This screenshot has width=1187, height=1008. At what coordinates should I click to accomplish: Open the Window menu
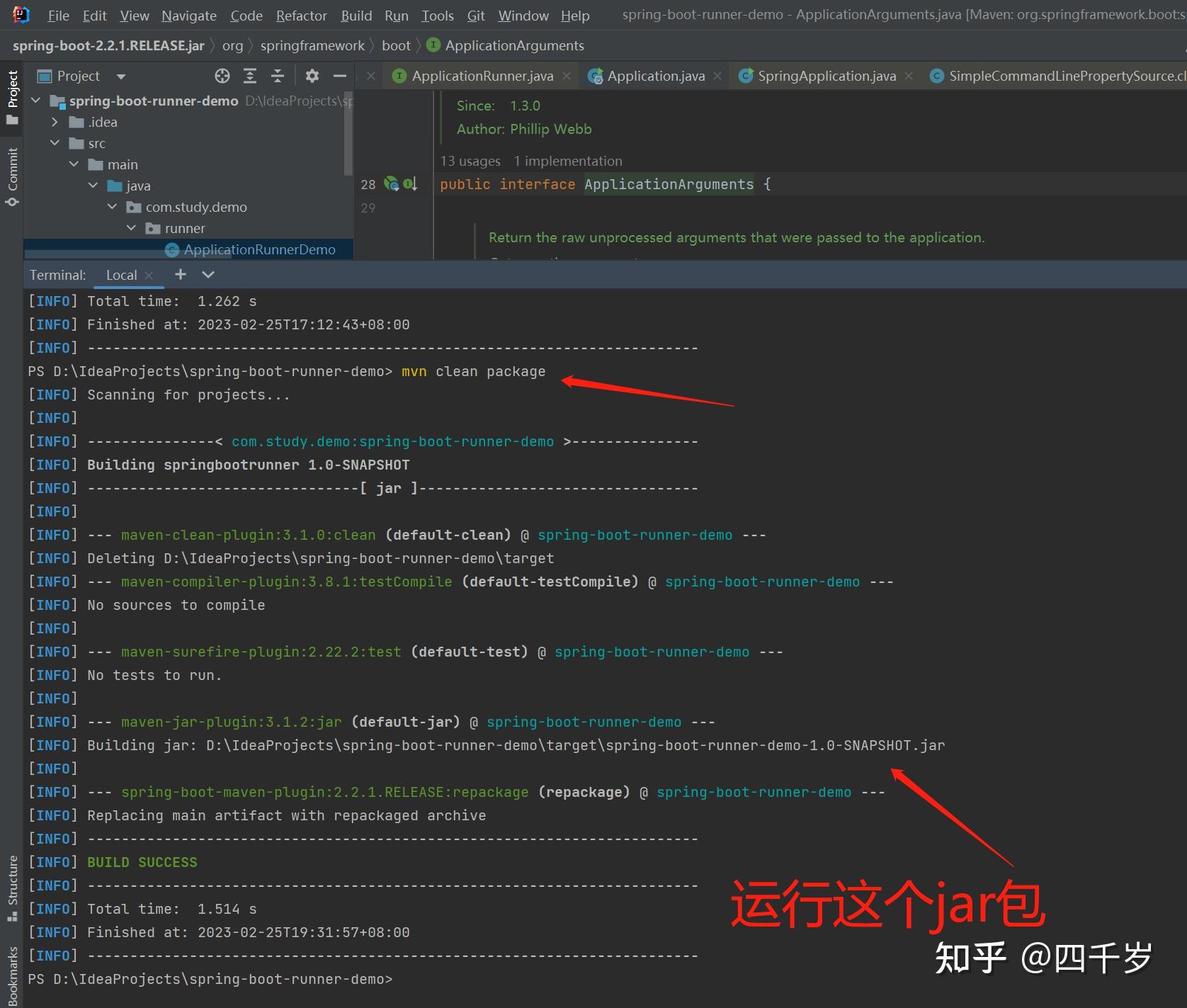pyautogui.click(x=523, y=16)
